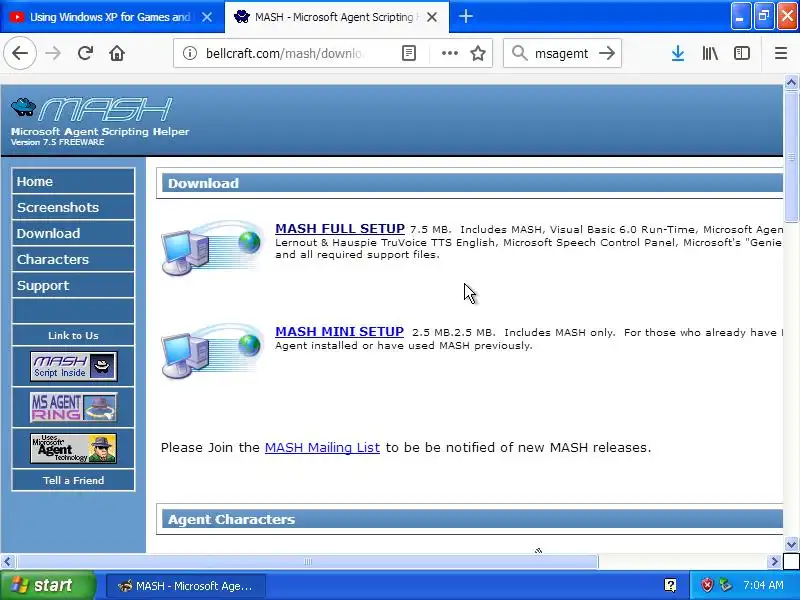Click the 7:04 AM system clock
Viewport: 800px width, 600px height.
pos(763,585)
